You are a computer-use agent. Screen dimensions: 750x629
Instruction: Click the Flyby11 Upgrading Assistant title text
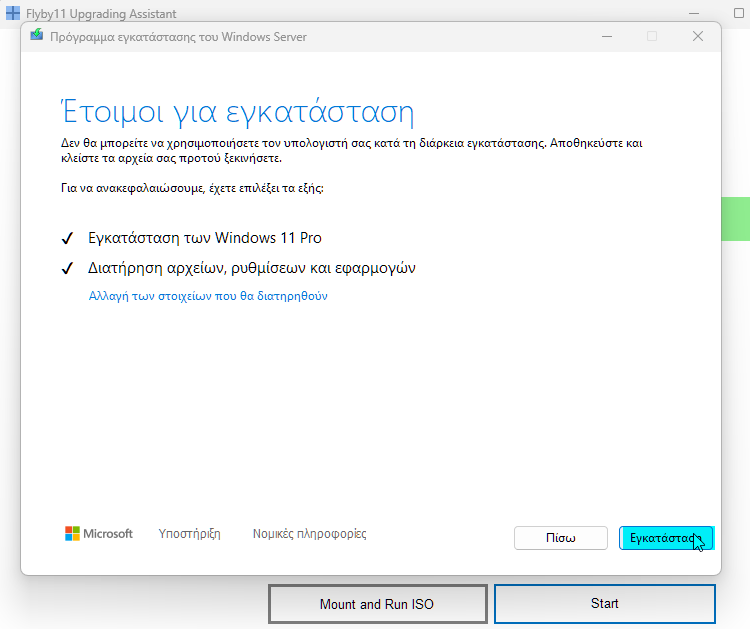[101, 14]
